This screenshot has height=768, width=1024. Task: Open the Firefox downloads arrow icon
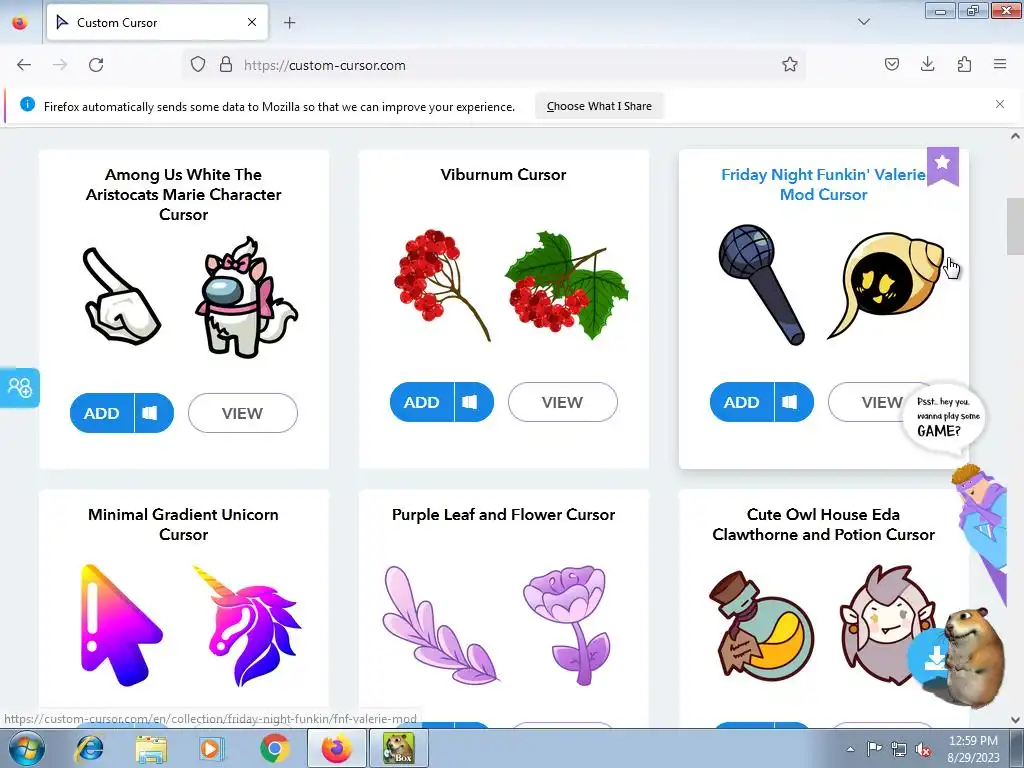pyautogui.click(x=927, y=65)
